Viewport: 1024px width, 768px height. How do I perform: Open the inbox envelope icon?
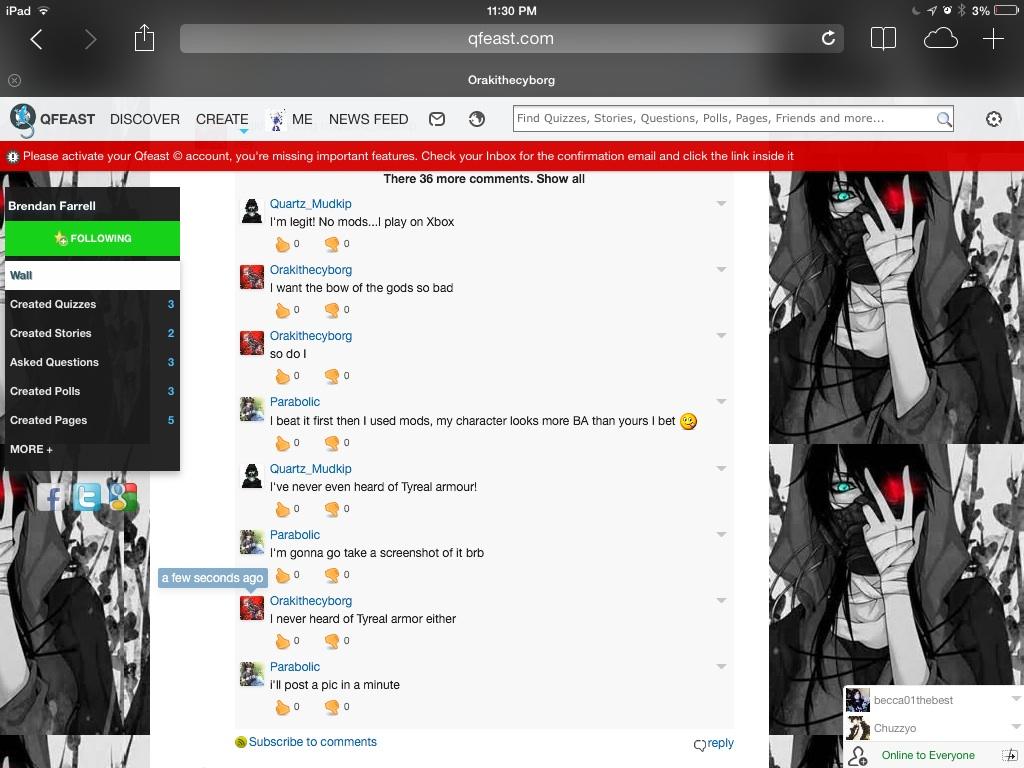437,119
